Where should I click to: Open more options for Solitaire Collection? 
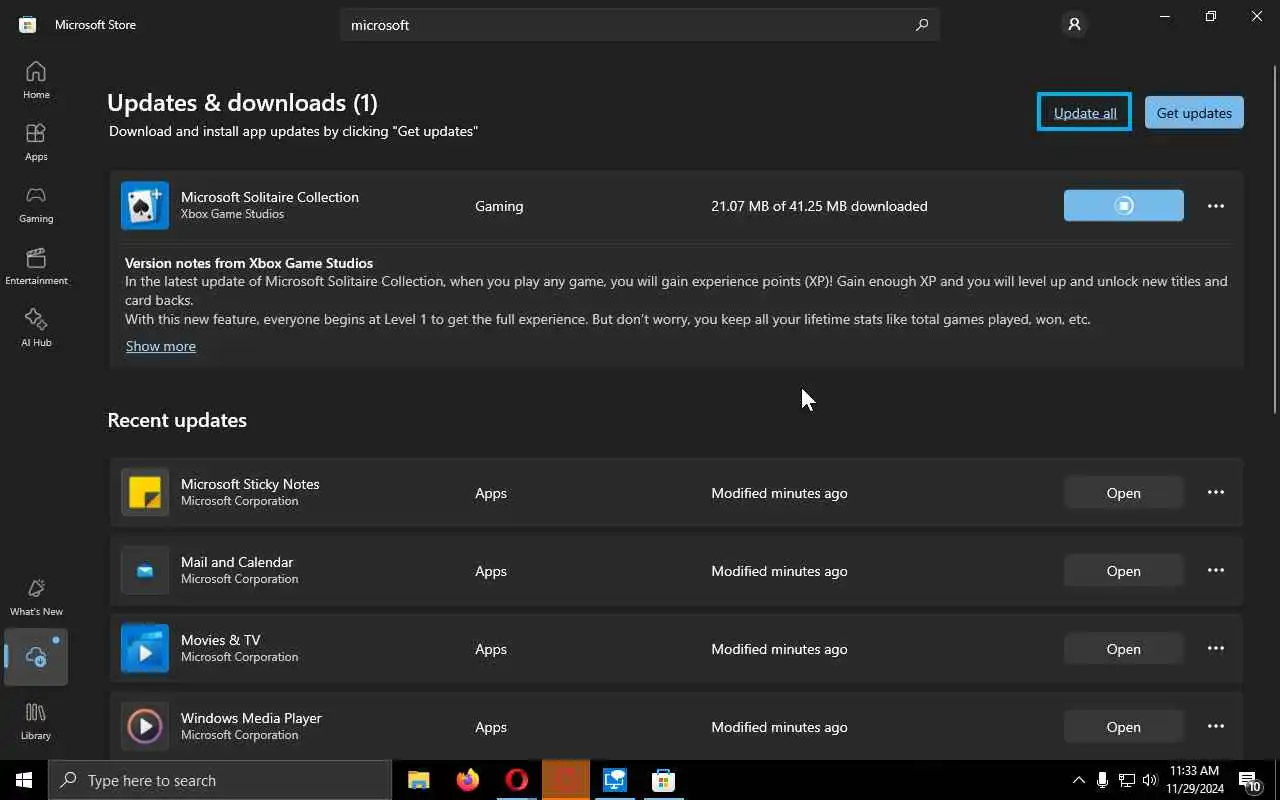coord(1216,206)
